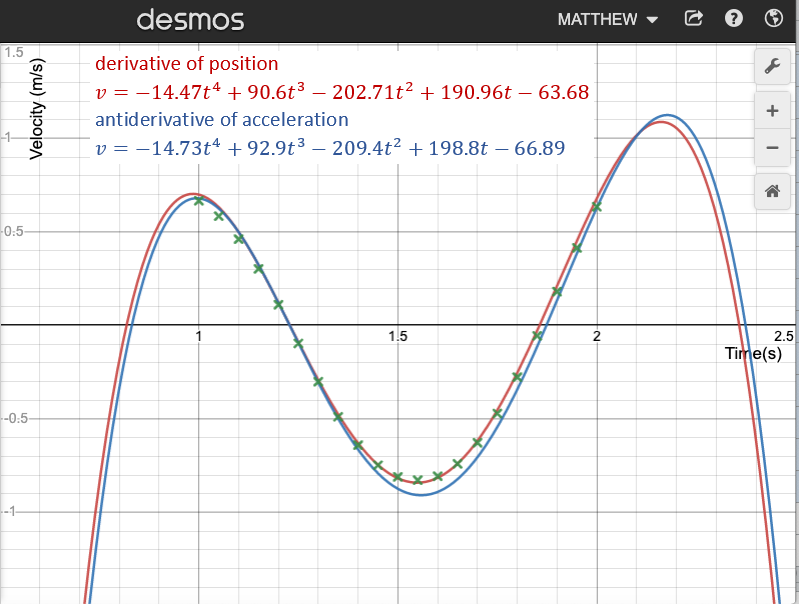
Task: Click the green data point at t=1
Action: pyautogui.click(x=199, y=201)
